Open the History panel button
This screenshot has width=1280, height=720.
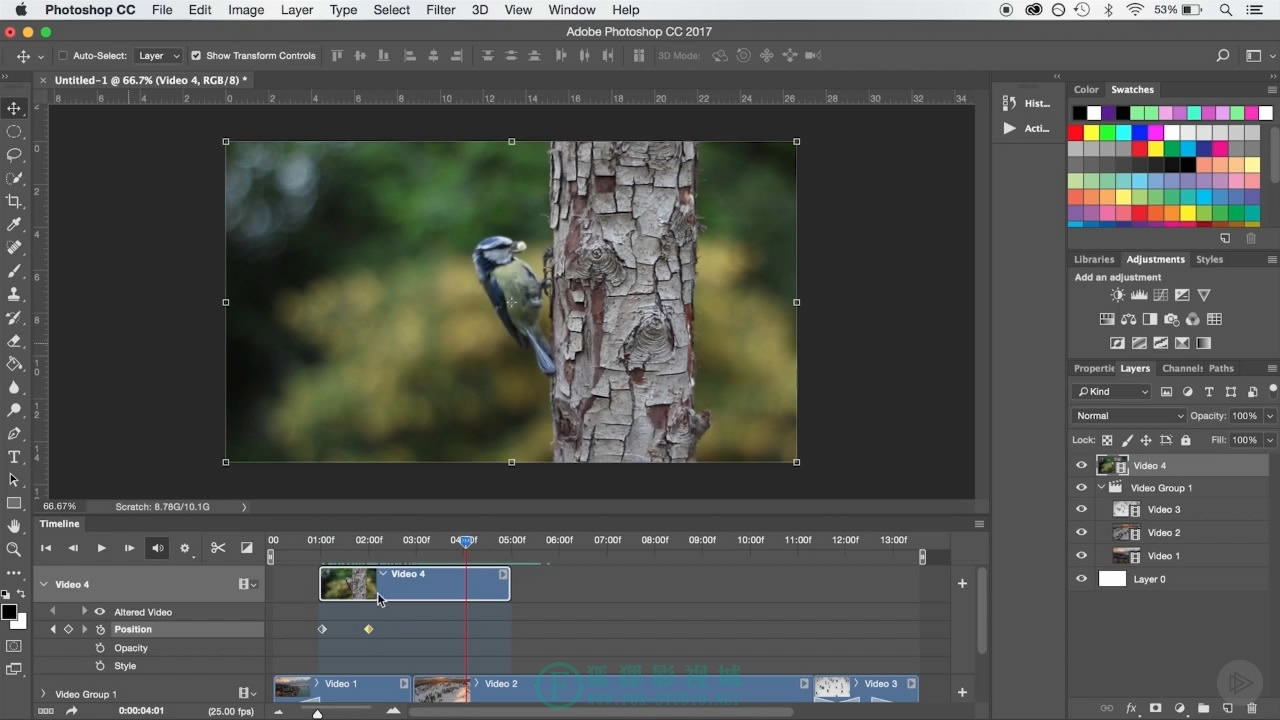tap(1026, 103)
